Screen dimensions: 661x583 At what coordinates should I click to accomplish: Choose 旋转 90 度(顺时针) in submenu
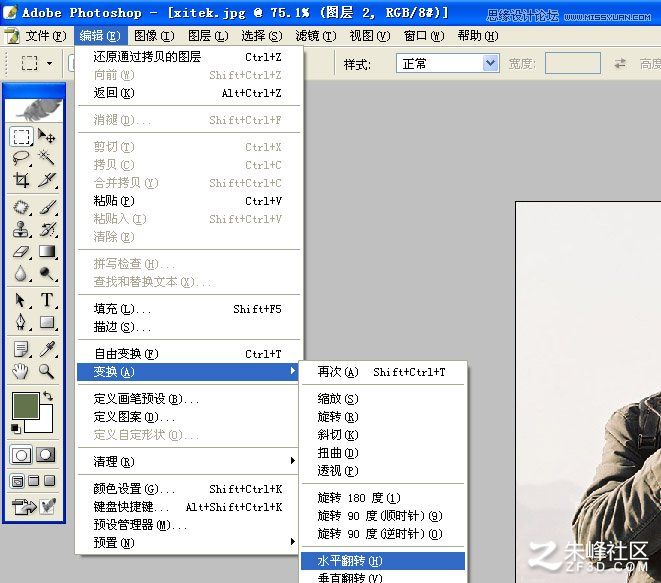pos(383,516)
